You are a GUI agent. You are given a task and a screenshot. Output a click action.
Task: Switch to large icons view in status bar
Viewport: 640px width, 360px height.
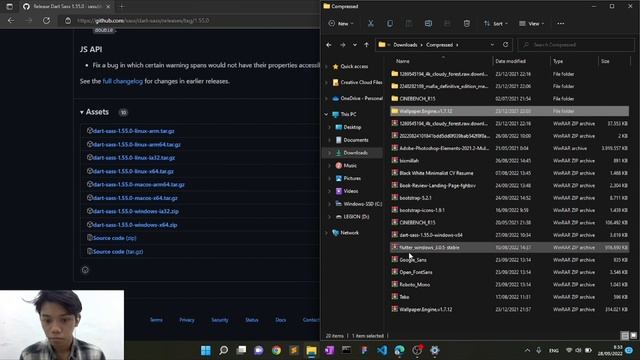(x=633, y=336)
